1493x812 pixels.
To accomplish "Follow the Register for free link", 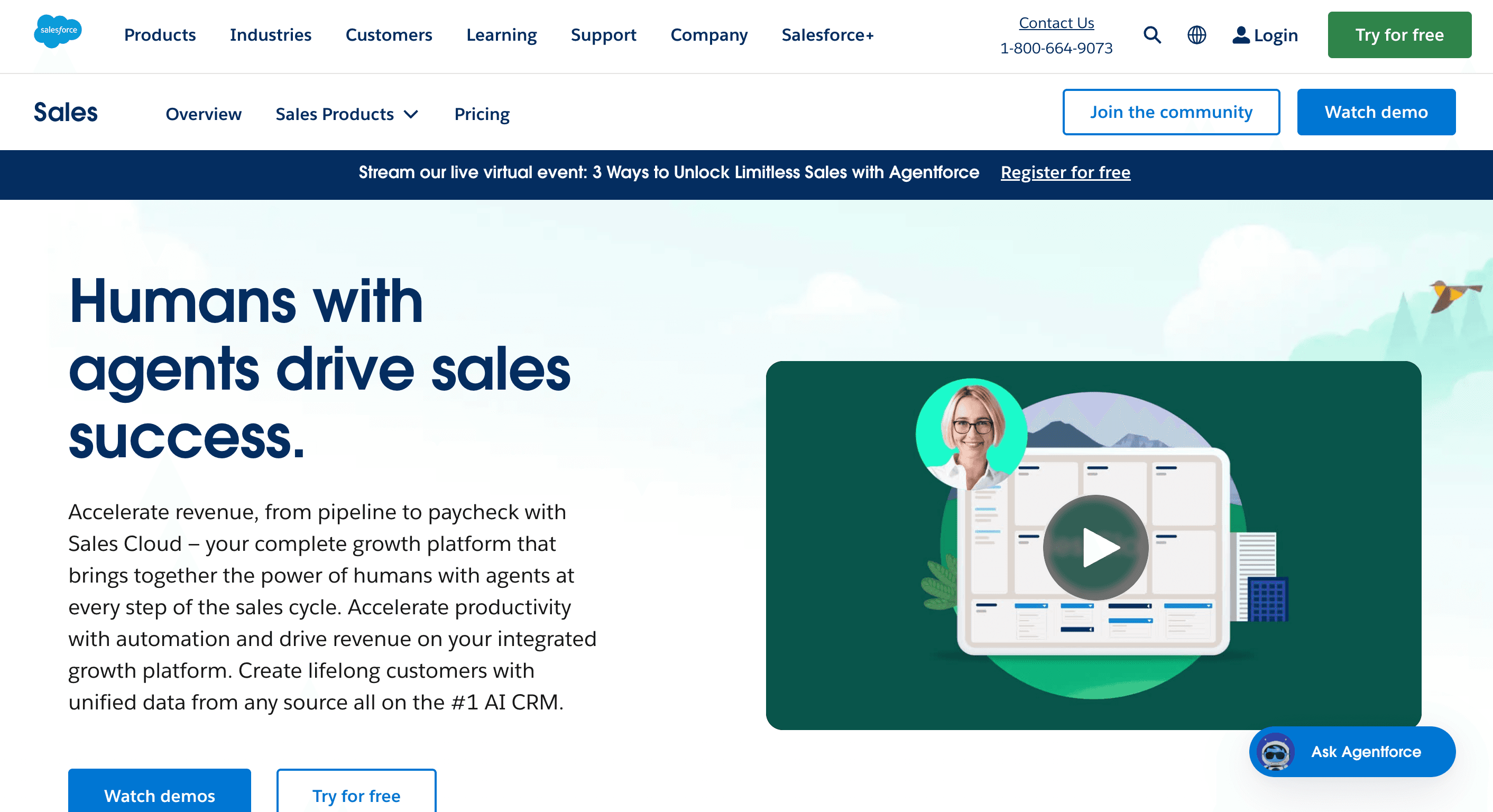I will pyautogui.click(x=1065, y=172).
